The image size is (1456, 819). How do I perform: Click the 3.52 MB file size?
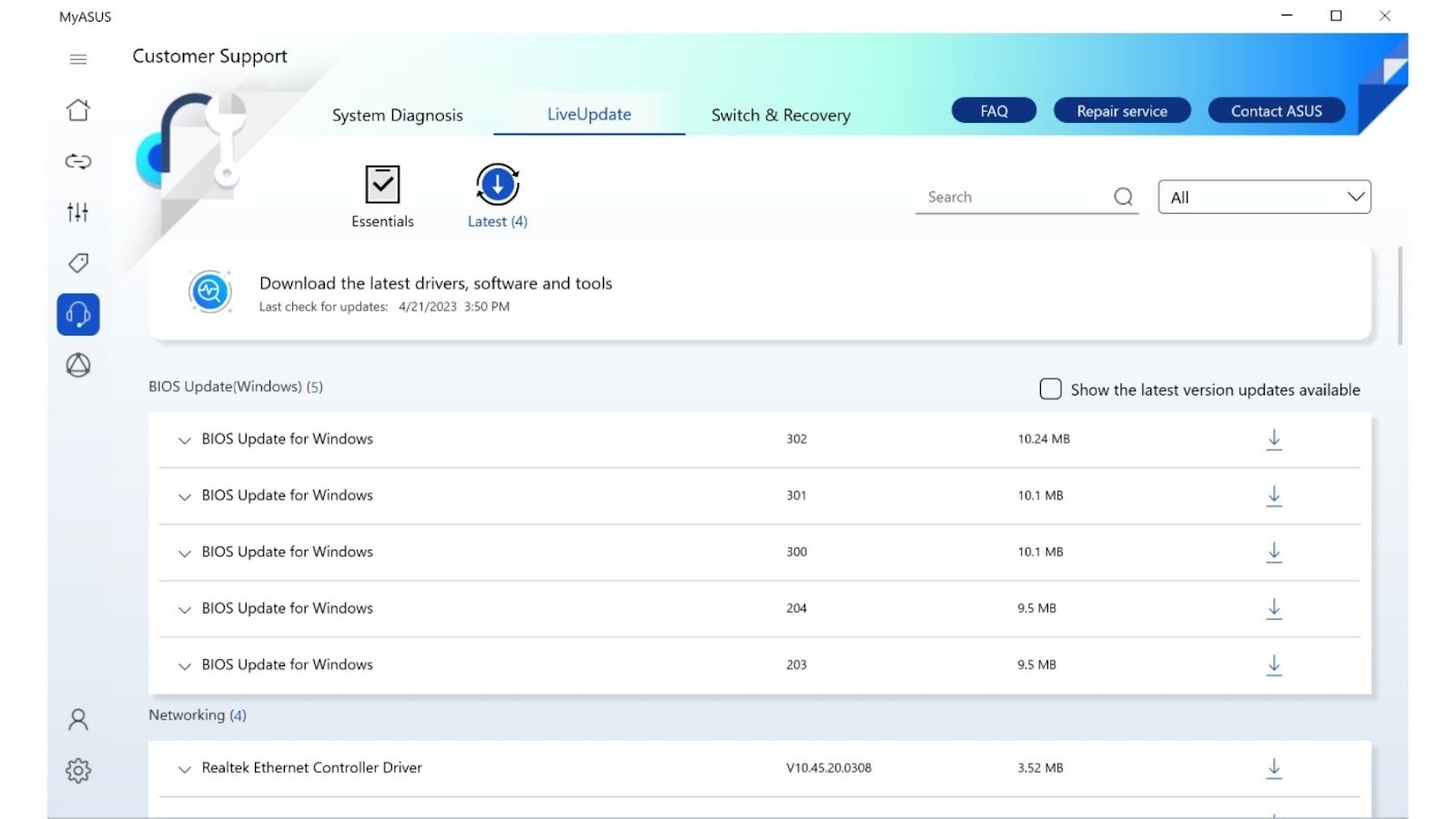(x=1040, y=768)
